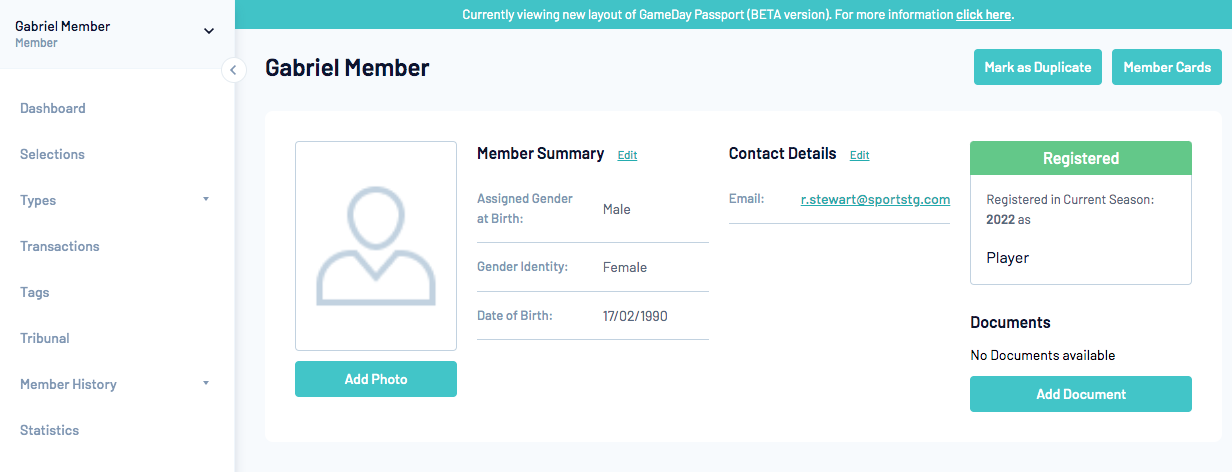Go to Selections in the sidebar
1232x472 pixels.
52,154
